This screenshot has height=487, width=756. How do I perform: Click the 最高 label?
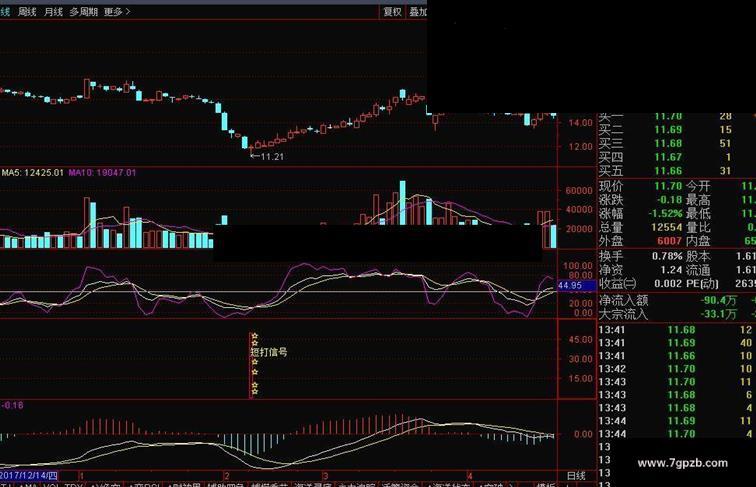coord(698,200)
